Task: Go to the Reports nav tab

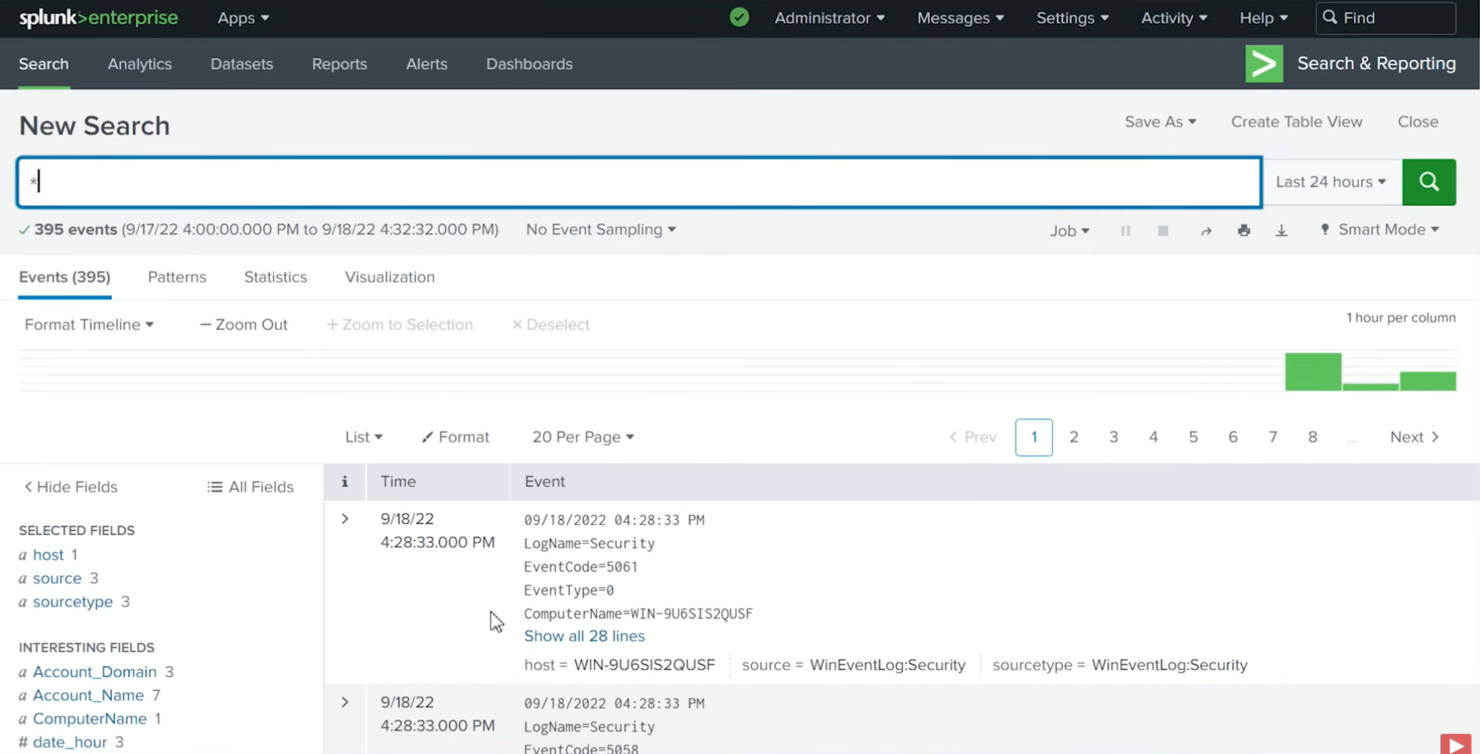Action: click(x=340, y=64)
